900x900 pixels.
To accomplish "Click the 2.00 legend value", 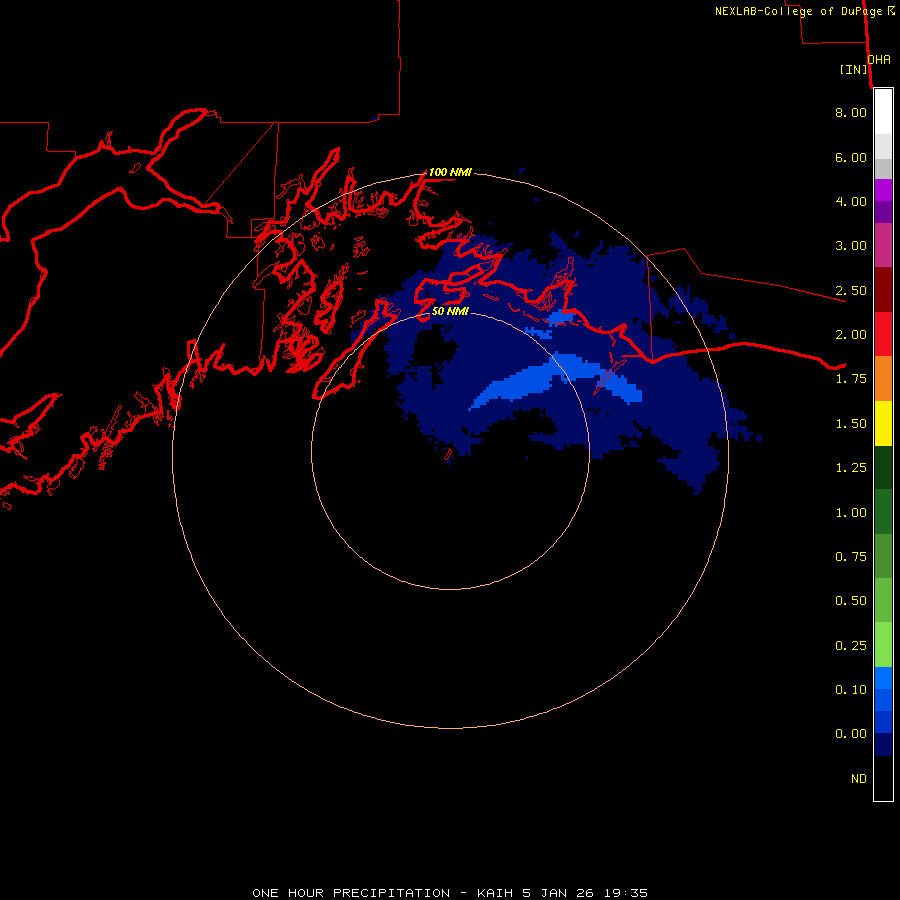I will 851,335.
